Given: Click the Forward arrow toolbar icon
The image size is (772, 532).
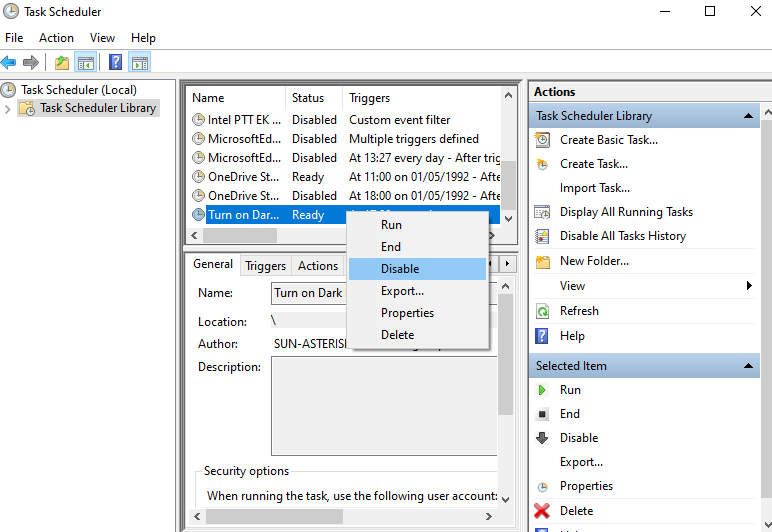Looking at the screenshot, I should 31,63.
